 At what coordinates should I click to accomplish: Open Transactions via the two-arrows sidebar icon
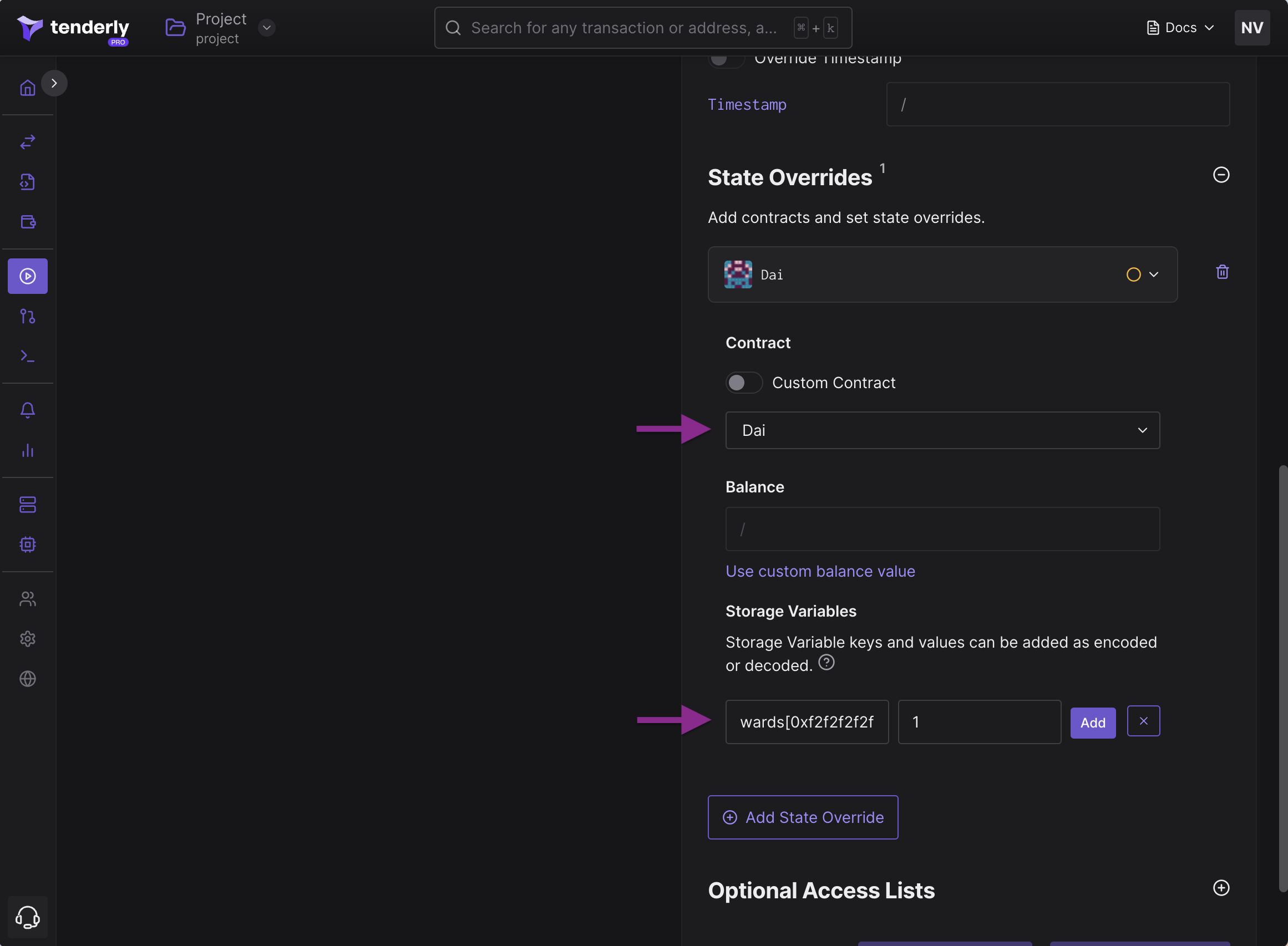[28, 141]
